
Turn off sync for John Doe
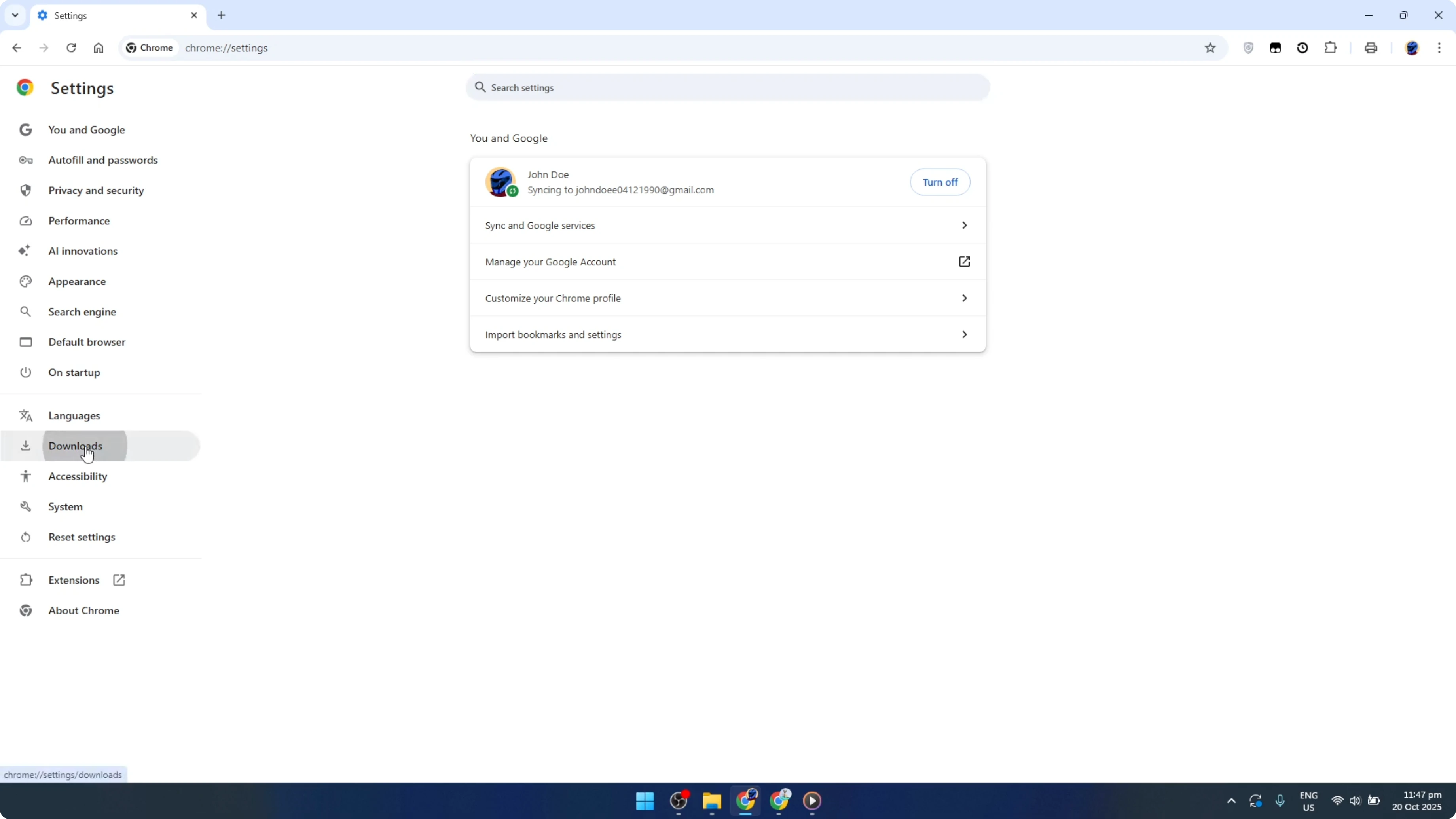pyautogui.click(x=940, y=182)
